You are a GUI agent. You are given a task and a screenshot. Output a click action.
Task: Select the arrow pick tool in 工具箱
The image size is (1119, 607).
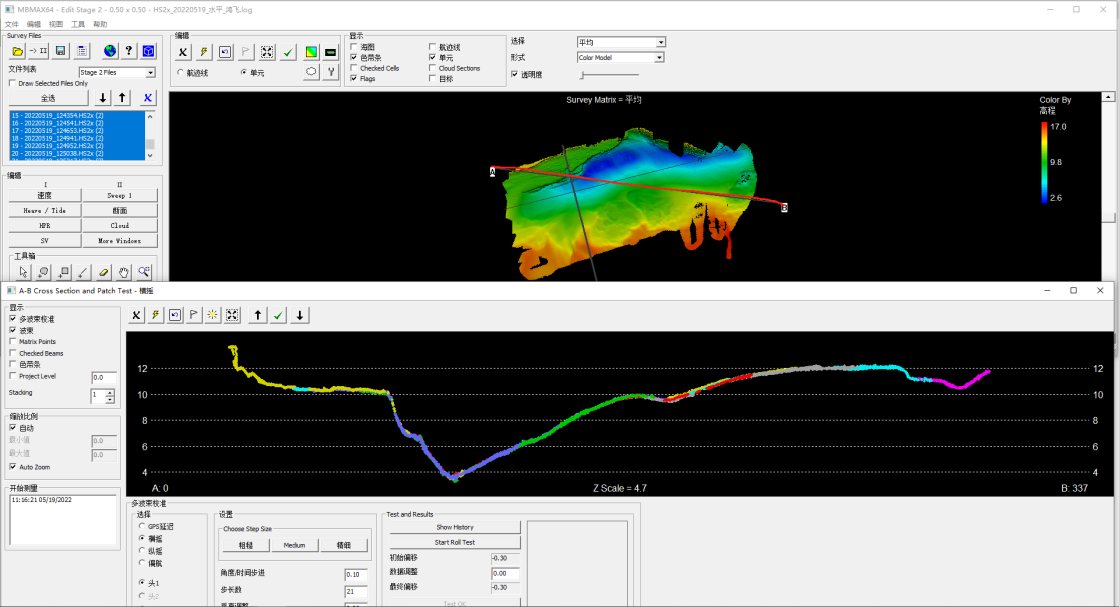click(23, 271)
